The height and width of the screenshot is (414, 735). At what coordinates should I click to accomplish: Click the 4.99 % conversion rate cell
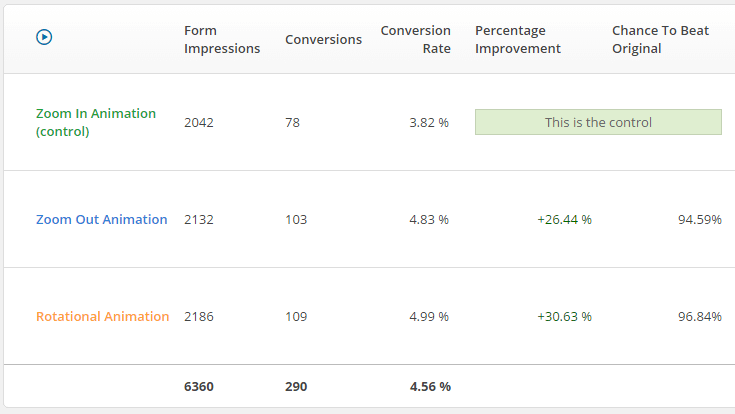tap(429, 316)
